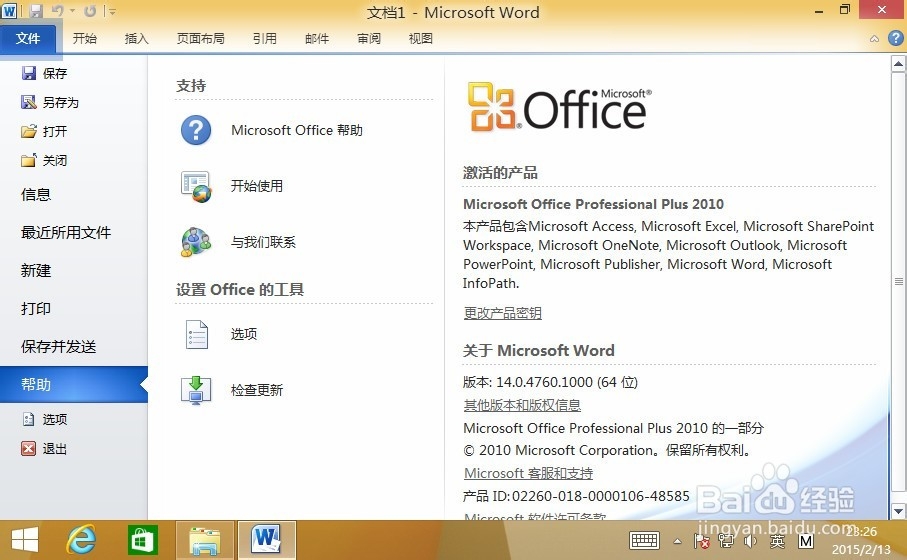Open the 页面布局 tab
Screen dimensions: 907x560
click(x=200, y=39)
